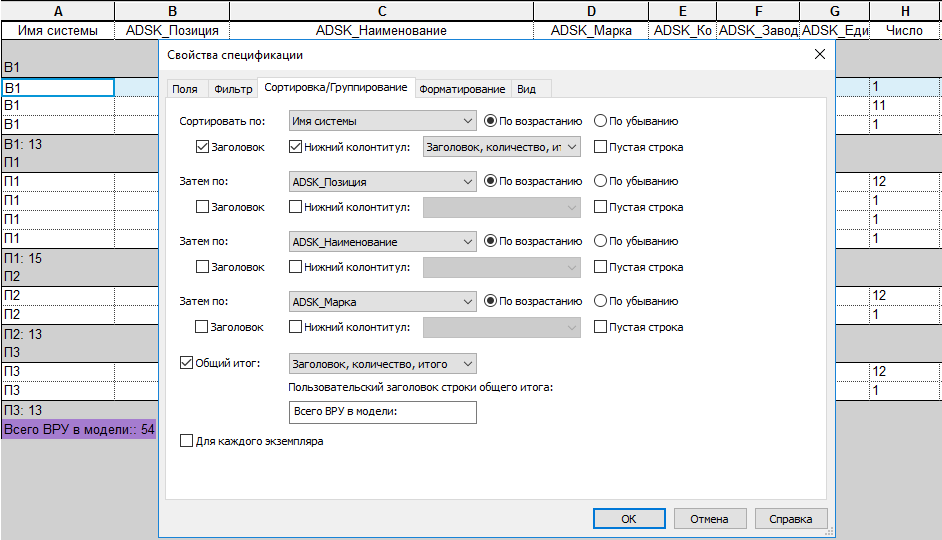Enable Заголовок for ADSK_Наименование sort
The height and width of the screenshot is (540, 942).
[202, 267]
